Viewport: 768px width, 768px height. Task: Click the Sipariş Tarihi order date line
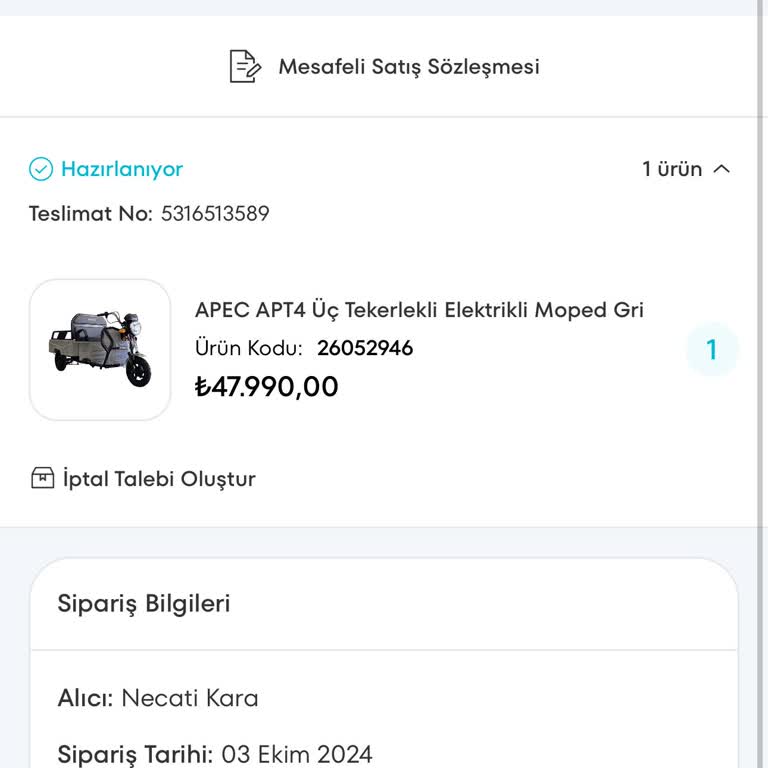(215, 754)
